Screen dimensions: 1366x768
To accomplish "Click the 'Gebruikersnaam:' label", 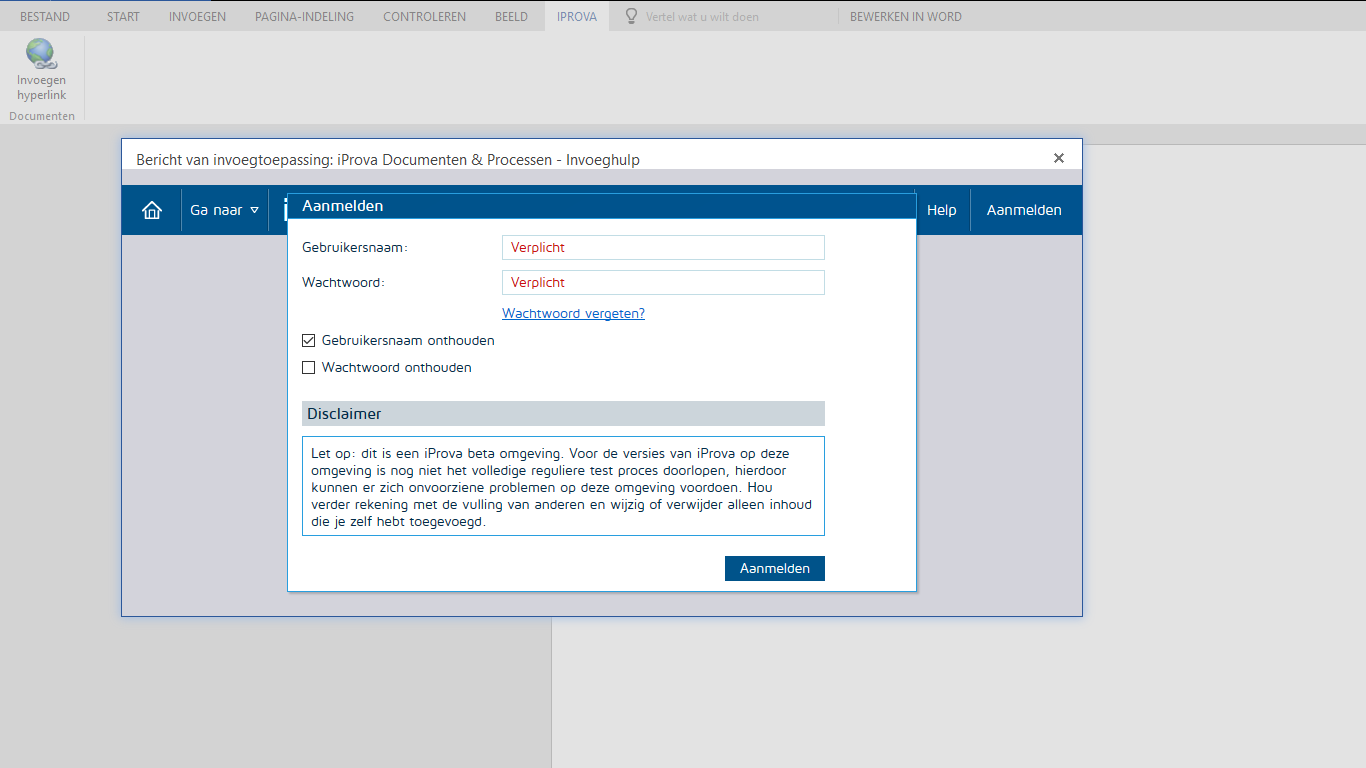I will pyautogui.click(x=355, y=247).
